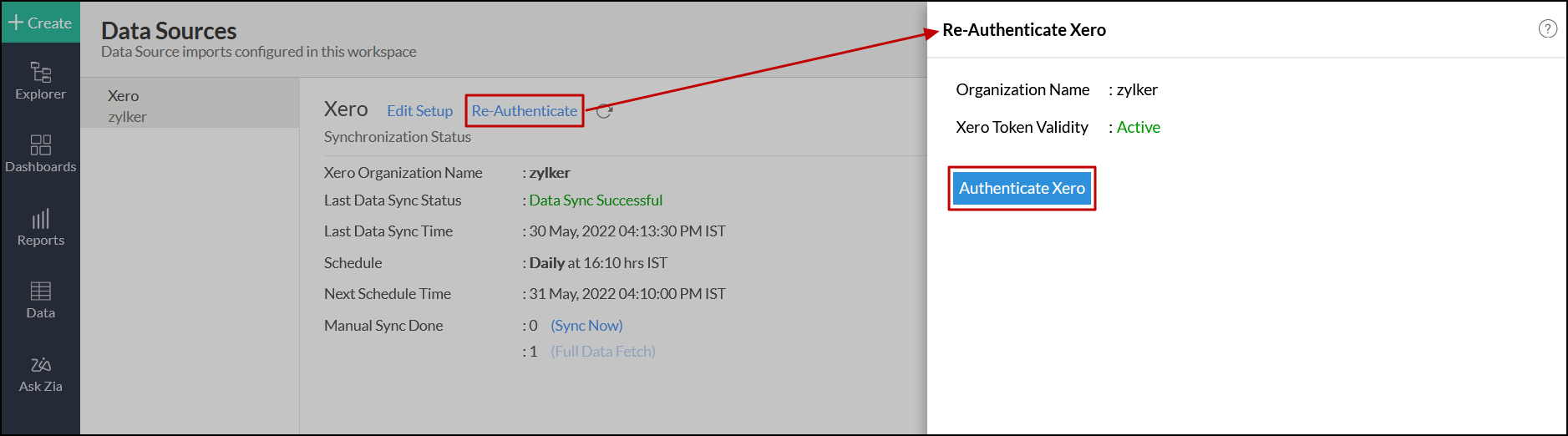
Task: Click the Edit Setup link
Action: pos(419,111)
